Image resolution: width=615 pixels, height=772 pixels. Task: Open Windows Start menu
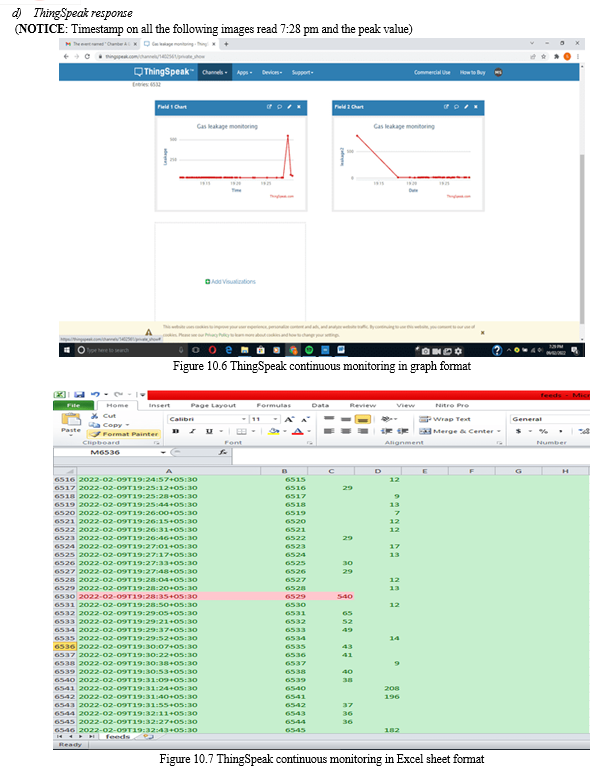(x=67, y=350)
